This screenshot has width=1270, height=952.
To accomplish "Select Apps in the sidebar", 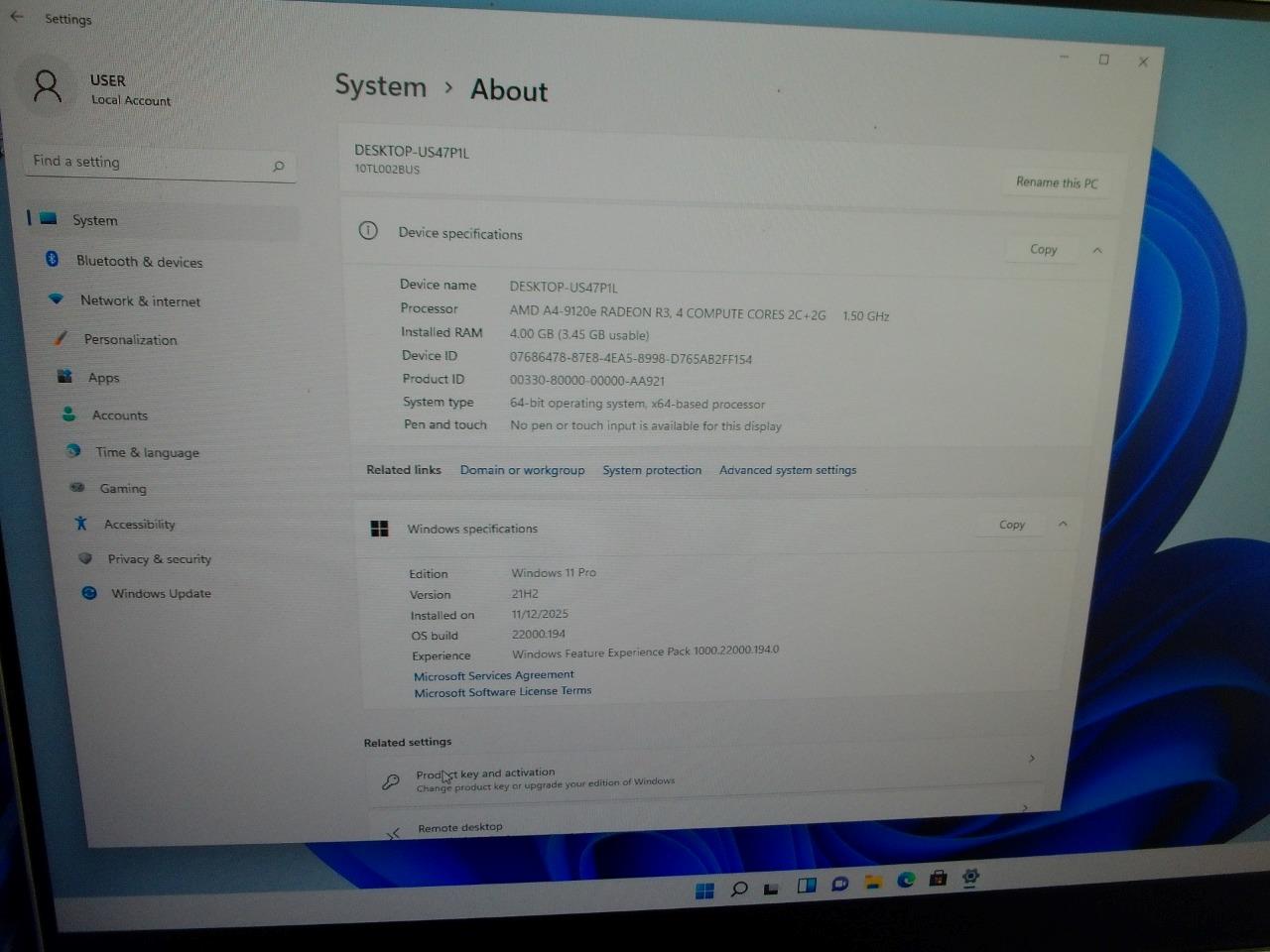I will (x=103, y=378).
